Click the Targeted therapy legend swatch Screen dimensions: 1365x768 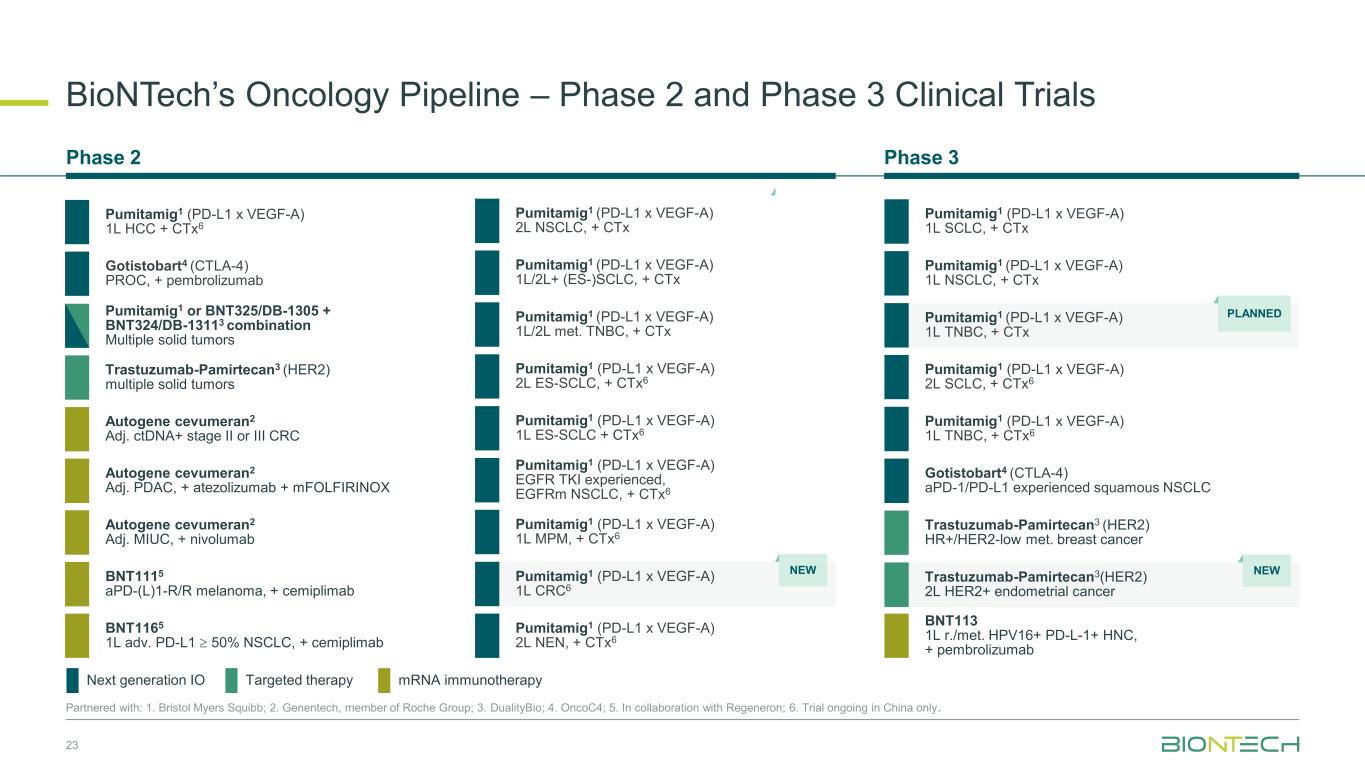[231, 681]
